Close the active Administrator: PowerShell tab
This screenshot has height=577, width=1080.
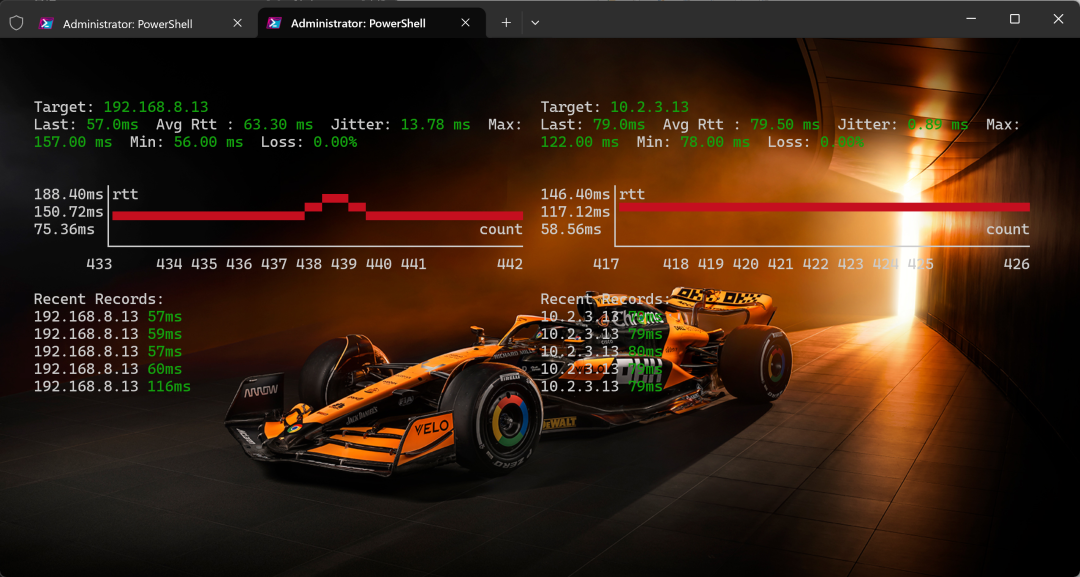coord(466,23)
